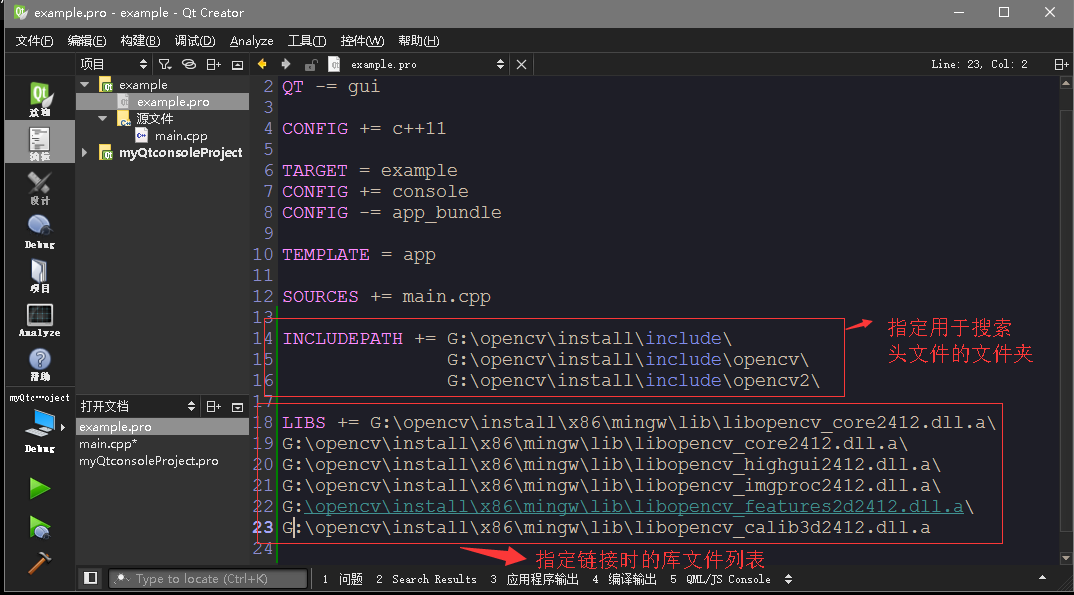Collapse the example project tree node
The height and width of the screenshot is (595, 1074).
(x=85, y=85)
